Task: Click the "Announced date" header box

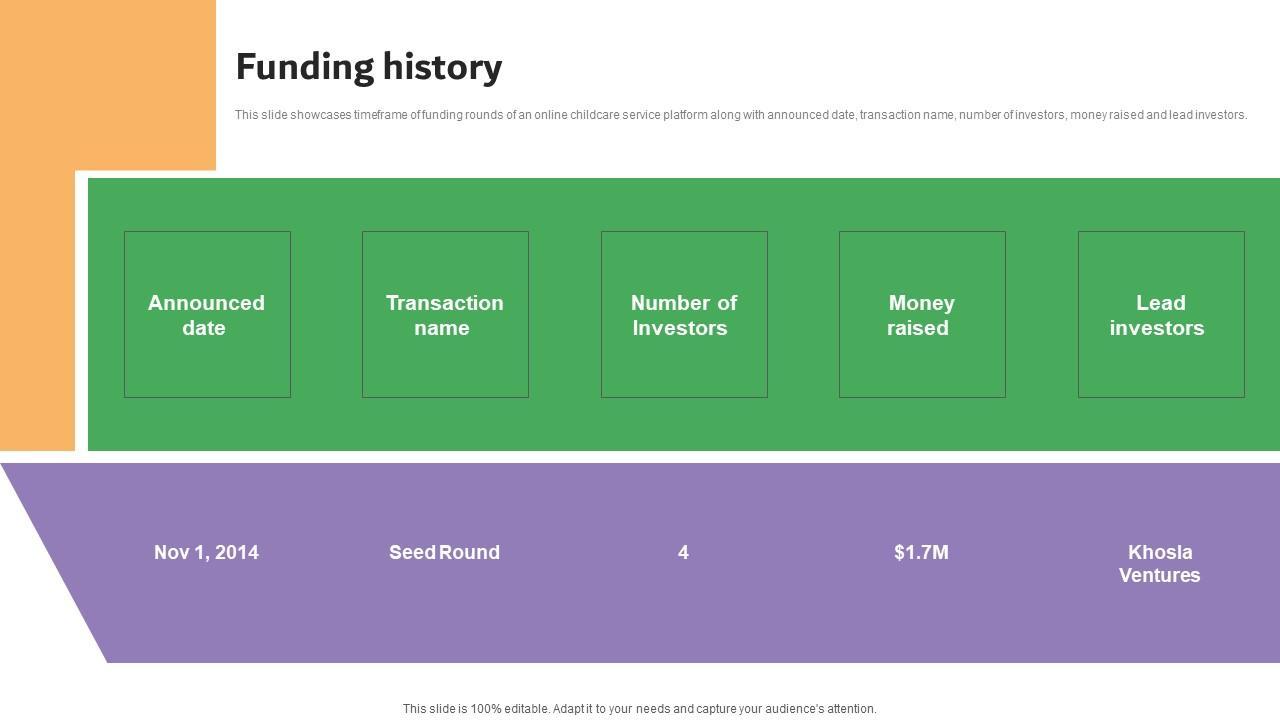Action: (x=207, y=315)
